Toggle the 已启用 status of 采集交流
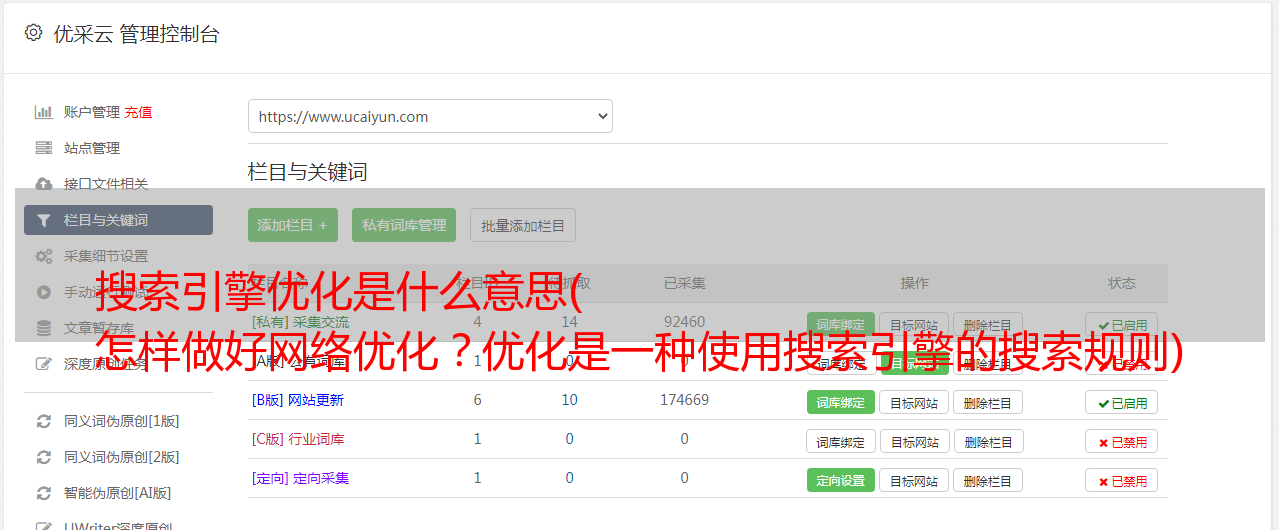The height and width of the screenshot is (530, 1279). [x=1121, y=325]
